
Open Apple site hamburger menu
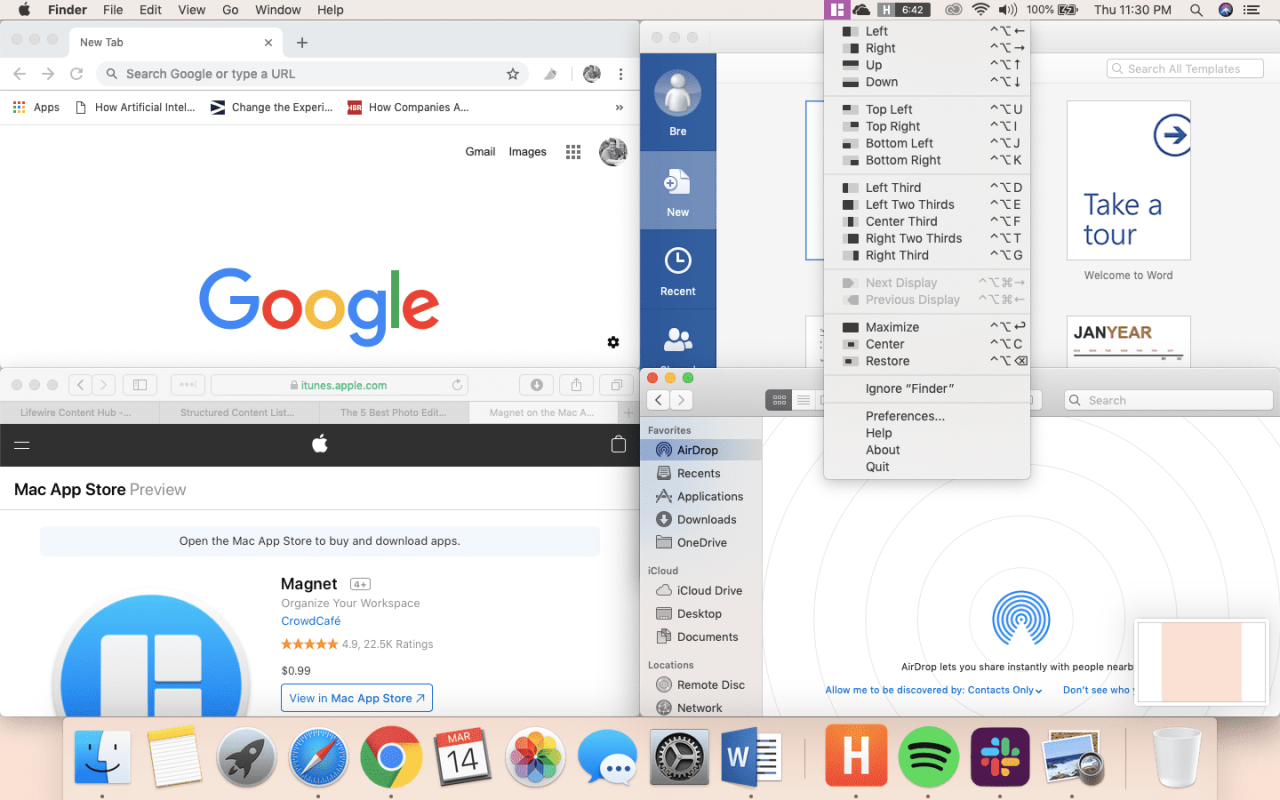[22, 445]
